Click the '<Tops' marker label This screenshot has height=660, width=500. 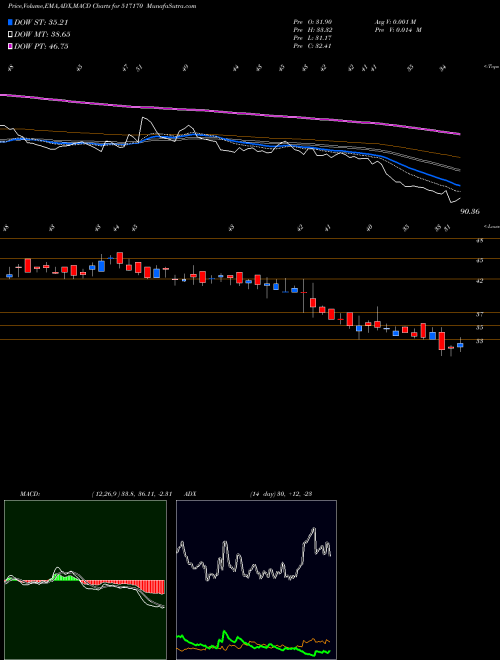tap(491, 67)
